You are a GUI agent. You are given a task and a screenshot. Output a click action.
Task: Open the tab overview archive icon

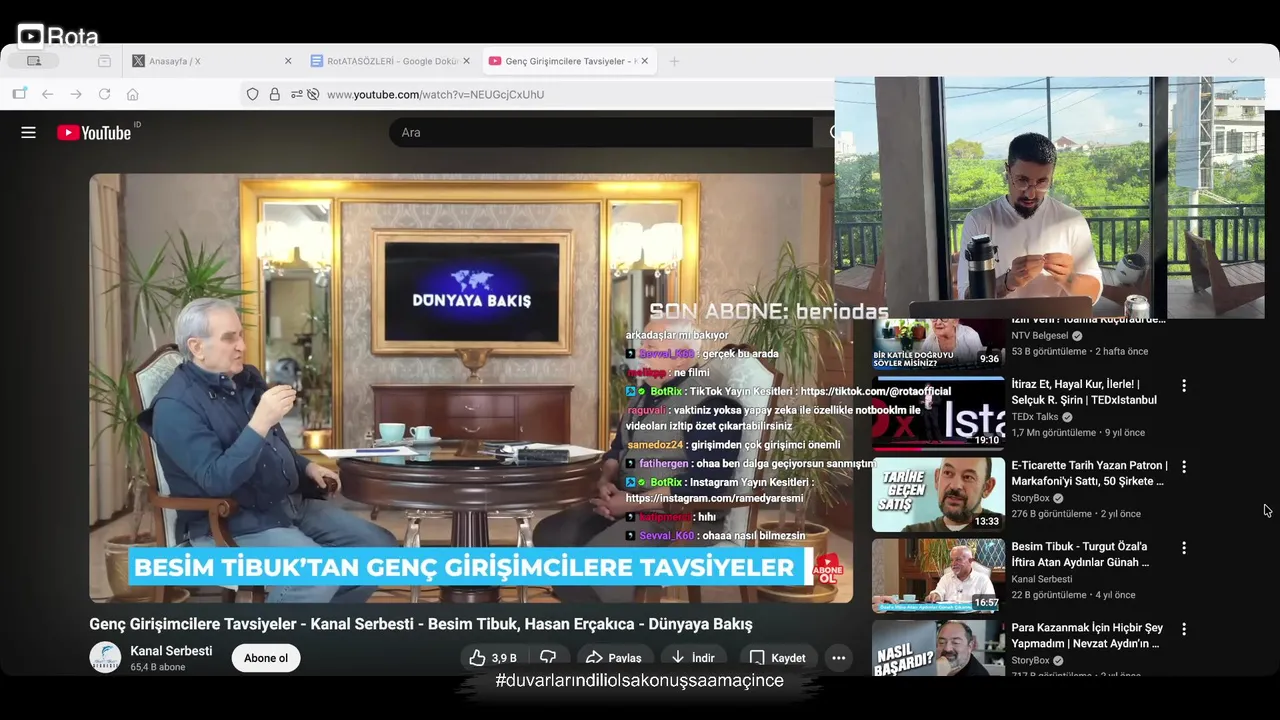click(104, 61)
